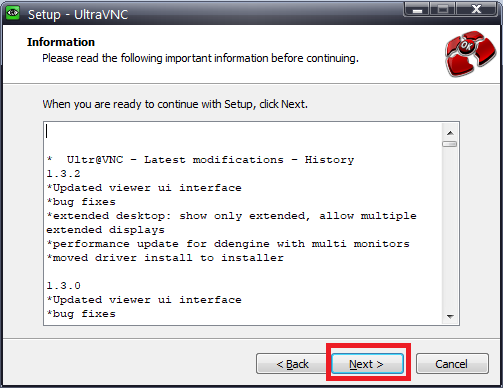Click the 'Setup - UltraVNC' title bar text
Viewport: 503px width, 388px height.
[x=78, y=14]
